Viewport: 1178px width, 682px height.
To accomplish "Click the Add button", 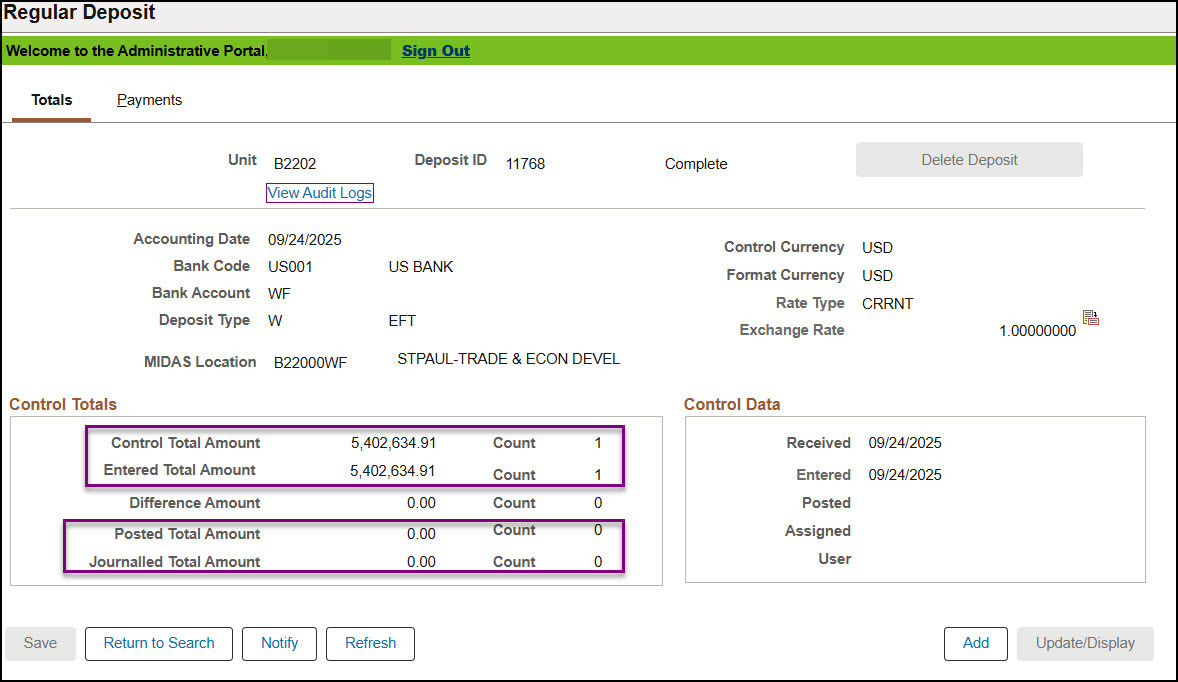I will [975, 643].
